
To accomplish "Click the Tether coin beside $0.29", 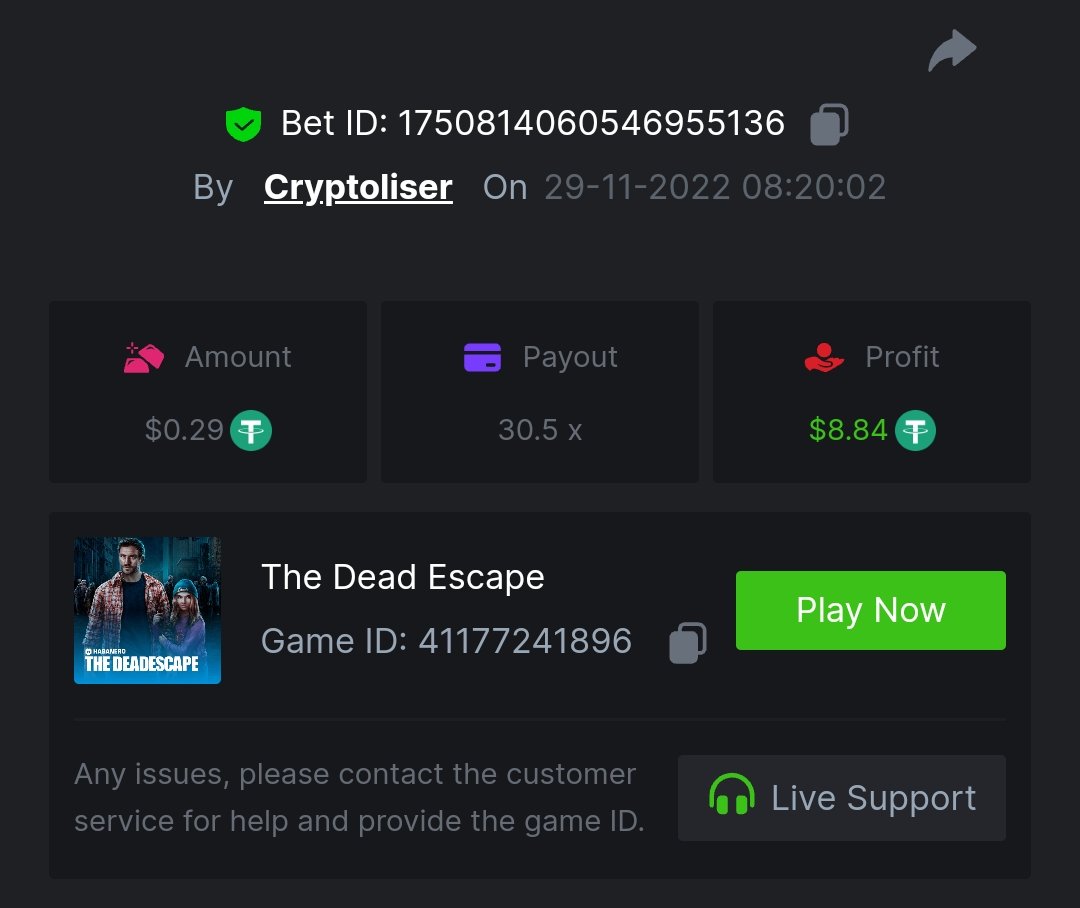I will [x=251, y=431].
